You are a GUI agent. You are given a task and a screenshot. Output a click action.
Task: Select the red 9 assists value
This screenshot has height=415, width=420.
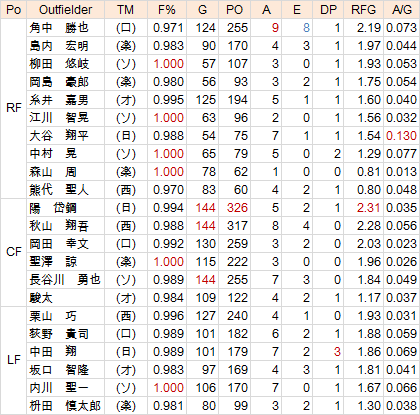pyautogui.click(x=275, y=28)
